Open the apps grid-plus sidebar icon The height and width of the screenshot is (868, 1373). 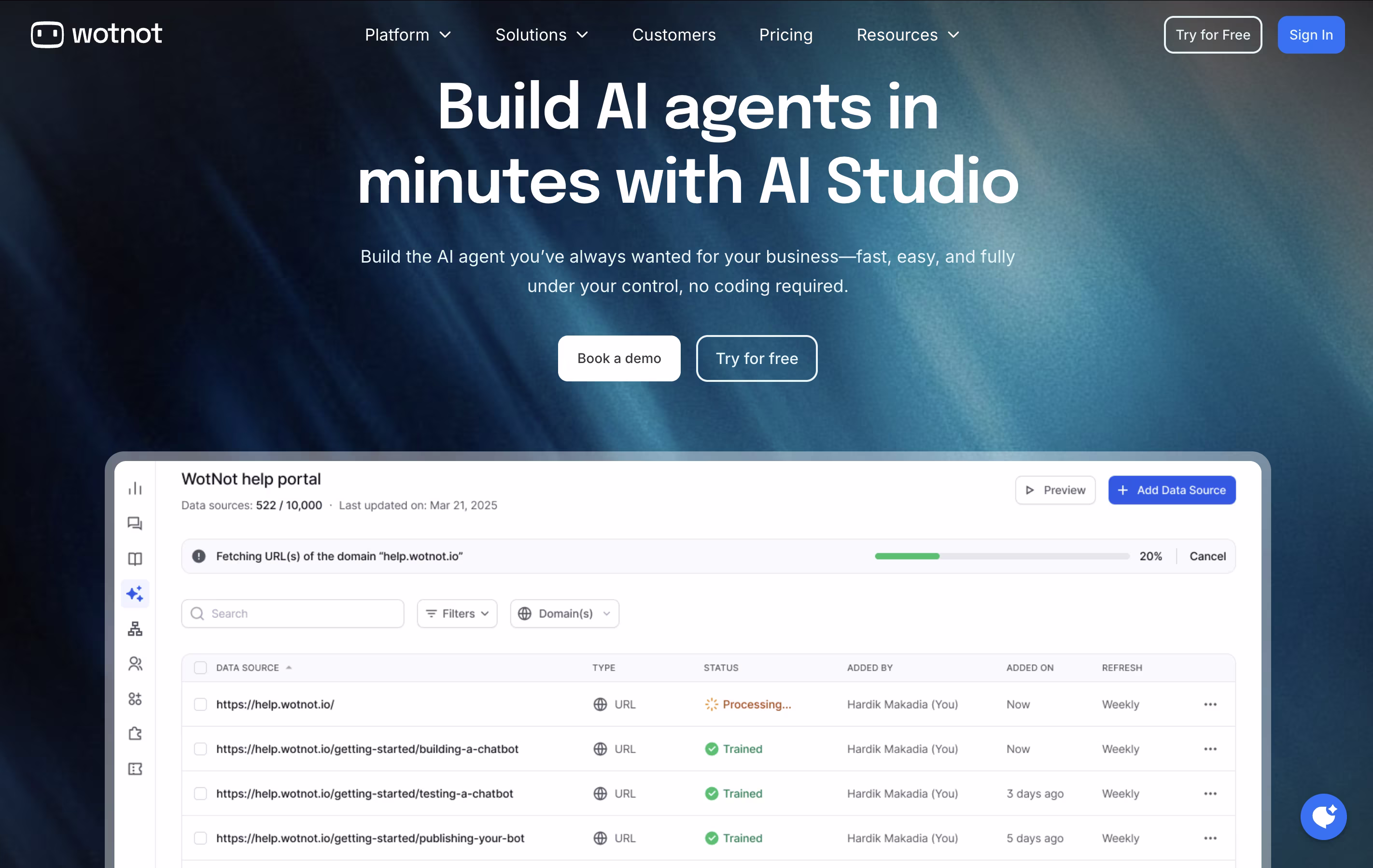[135, 699]
